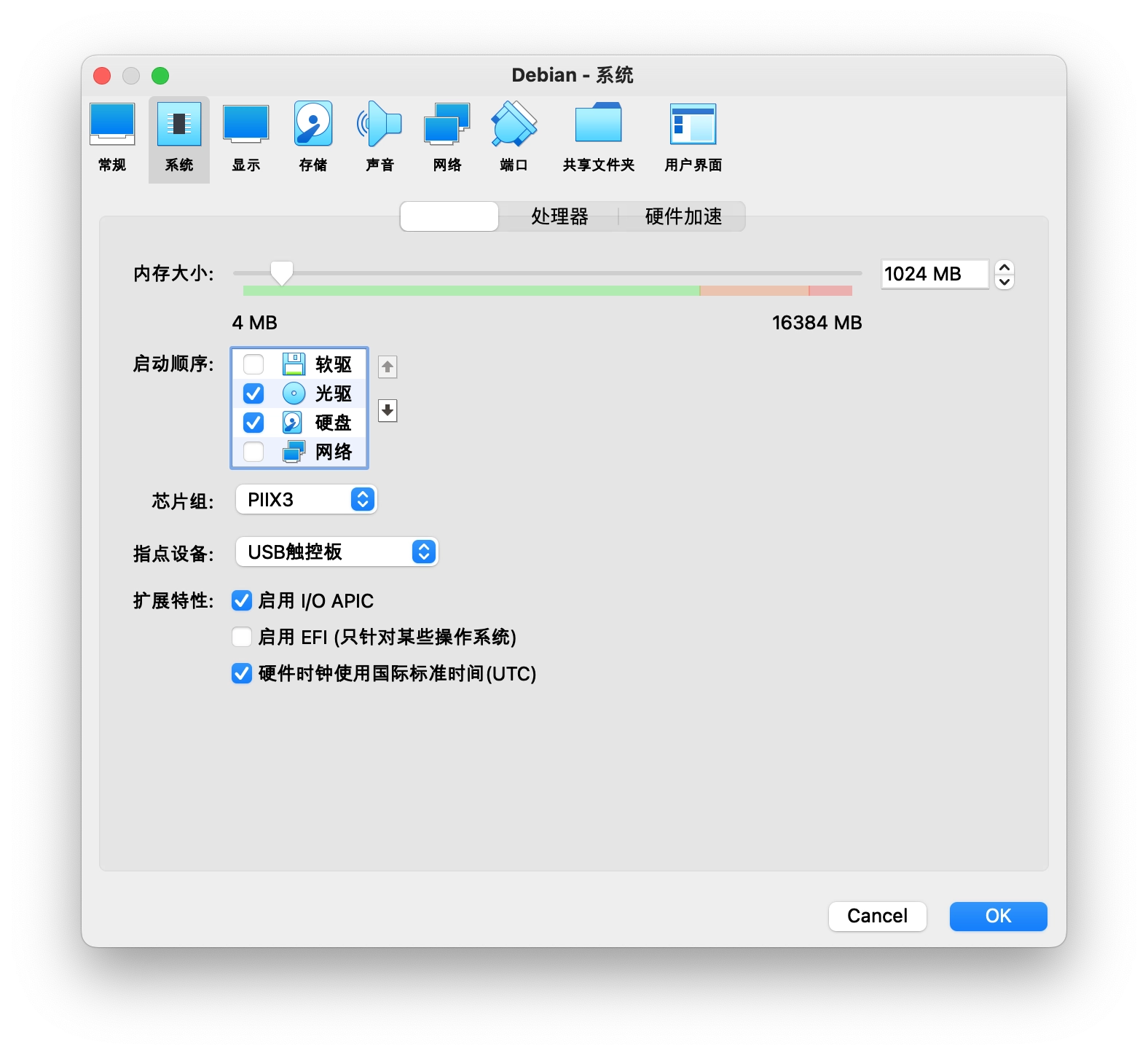Select the 光驱 row label in boot order
The height and width of the screenshot is (1055, 1148).
pos(334,393)
